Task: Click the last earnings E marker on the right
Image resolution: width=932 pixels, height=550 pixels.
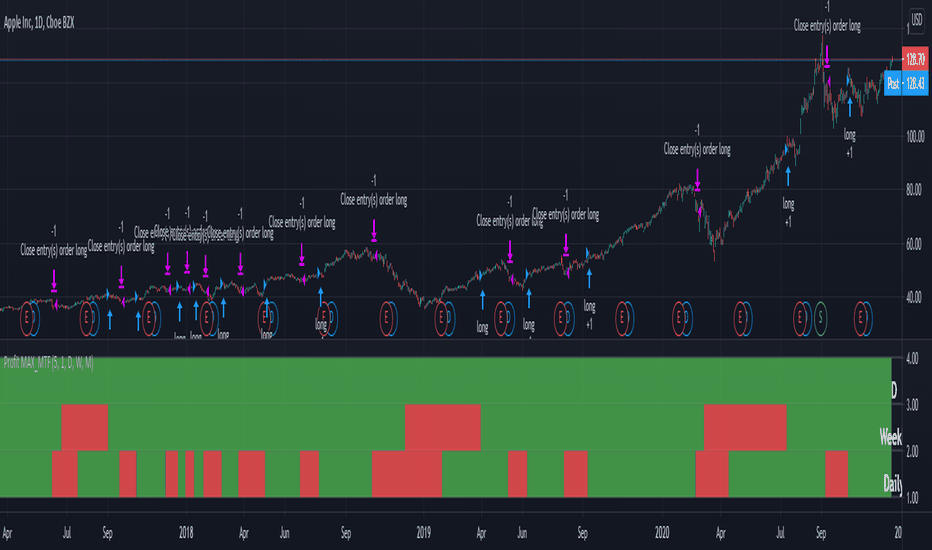Action: (x=859, y=318)
